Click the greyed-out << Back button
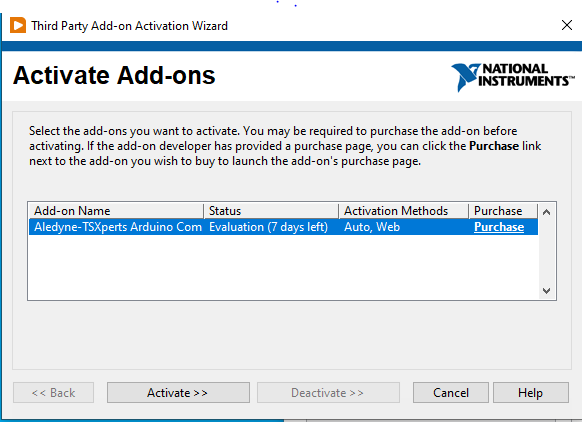The width and height of the screenshot is (582, 422). click(53, 393)
